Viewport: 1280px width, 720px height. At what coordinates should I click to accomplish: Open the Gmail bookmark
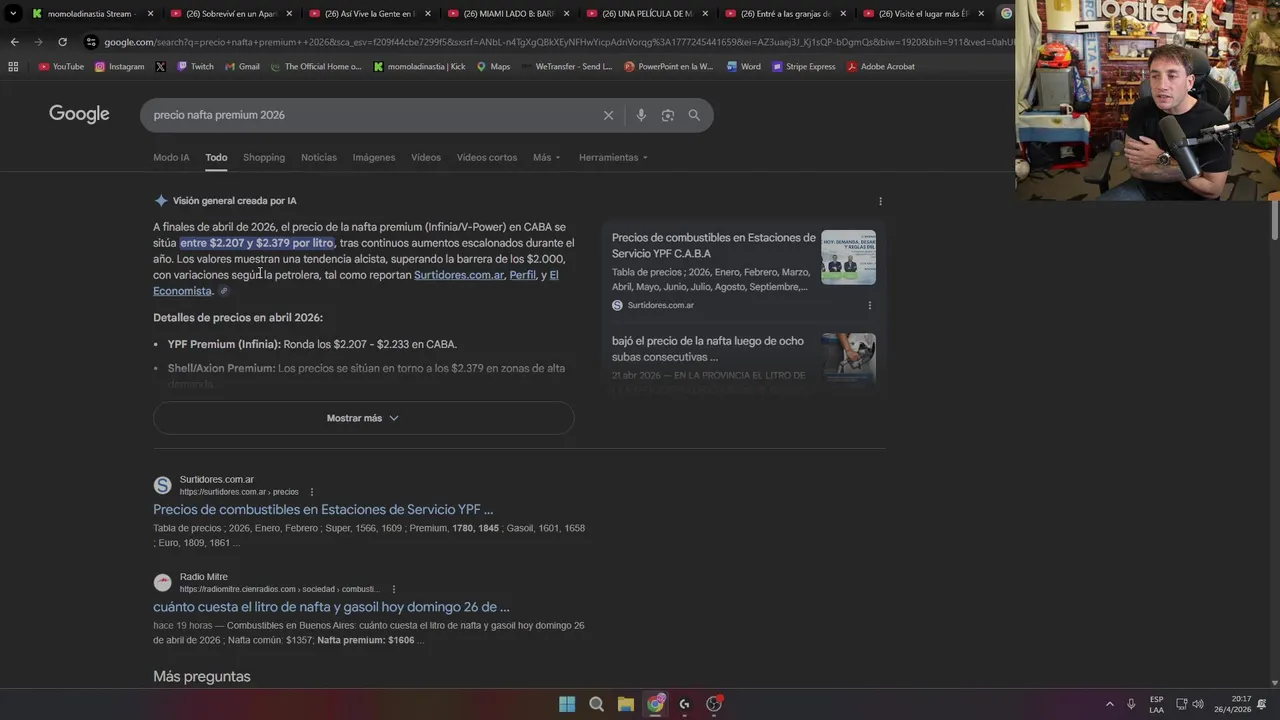[x=242, y=67]
